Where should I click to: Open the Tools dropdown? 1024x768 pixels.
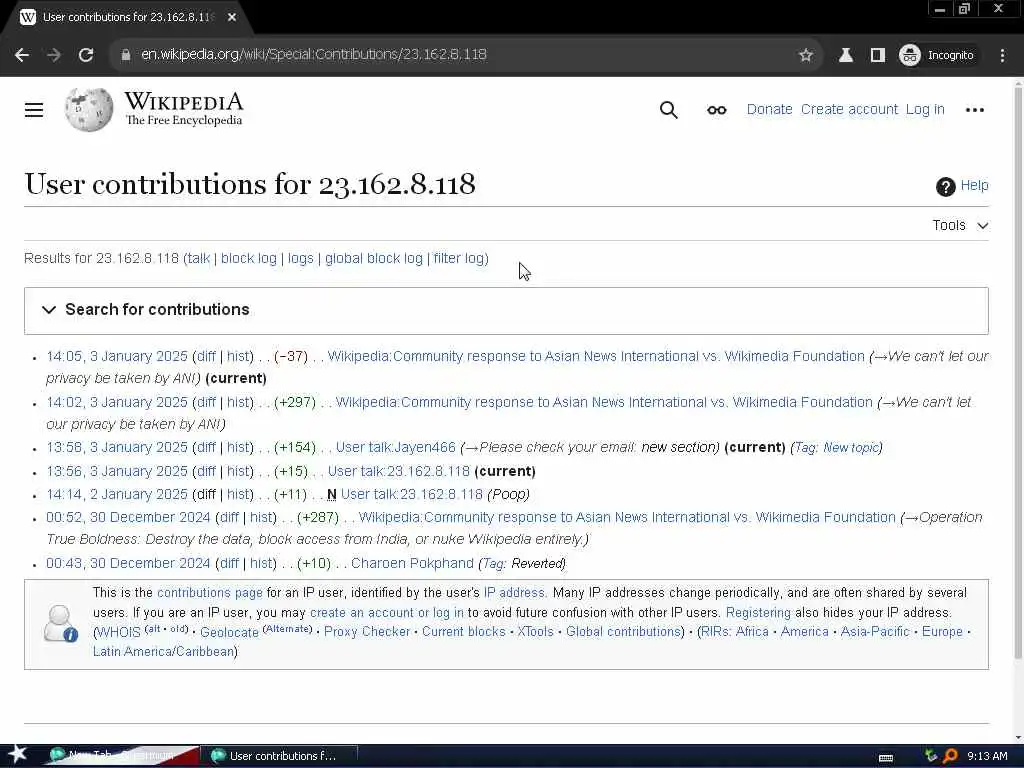(960, 225)
